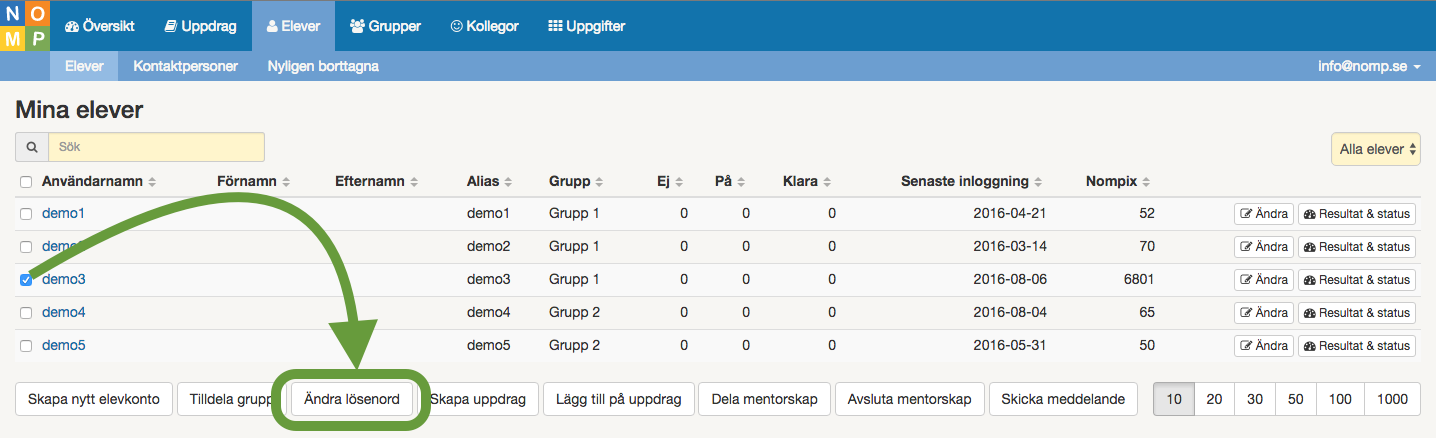Open the Grupper tab
The height and width of the screenshot is (438, 1436).
(x=385, y=26)
